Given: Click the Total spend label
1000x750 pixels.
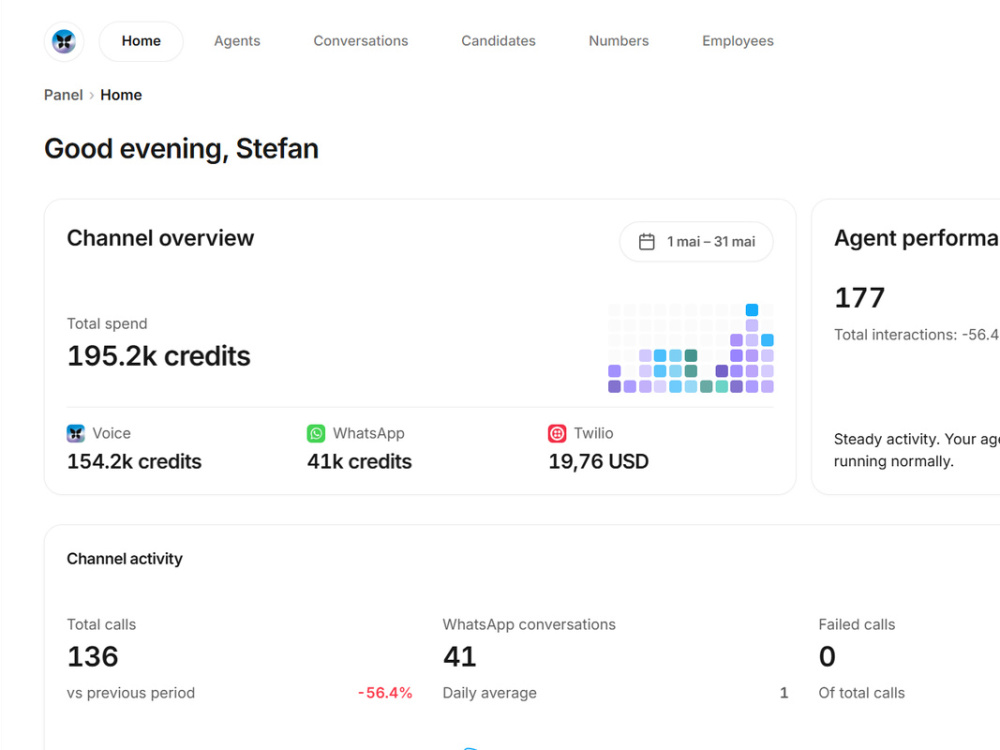Looking at the screenshot, I should point(107,324).
